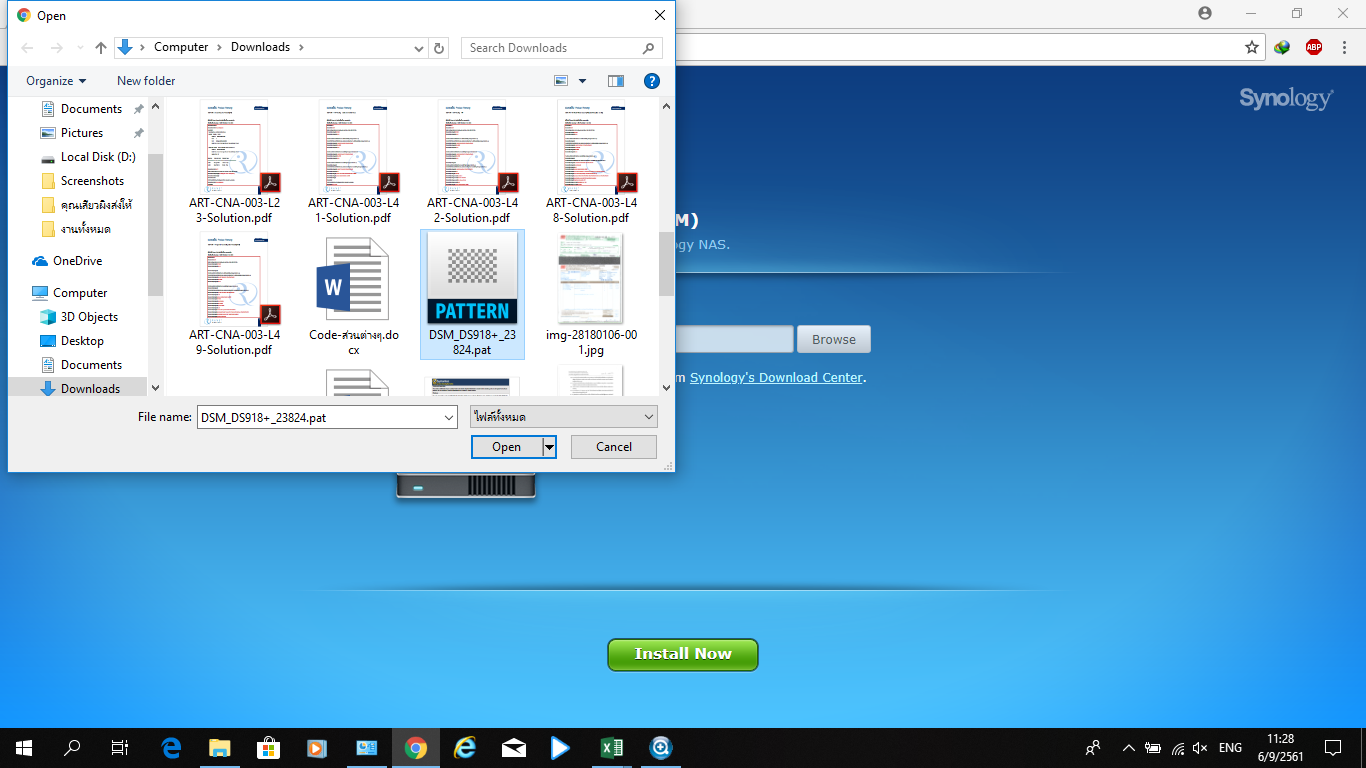Open the change view options dropdown arrow
This screenshot has height=768, width=1366.
[x=583, y=81]
